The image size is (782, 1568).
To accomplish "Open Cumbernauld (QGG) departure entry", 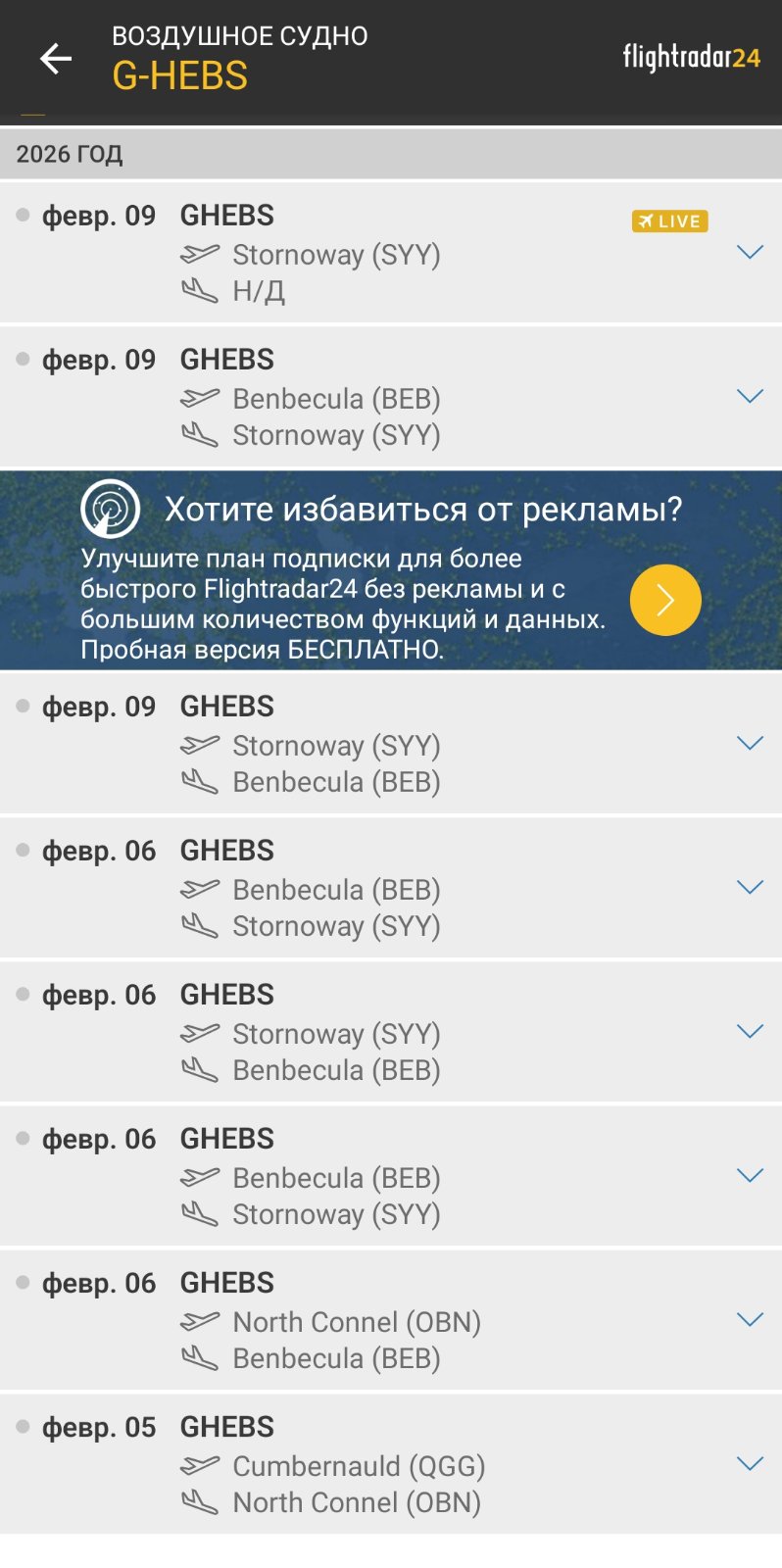I will point(359,1466).
